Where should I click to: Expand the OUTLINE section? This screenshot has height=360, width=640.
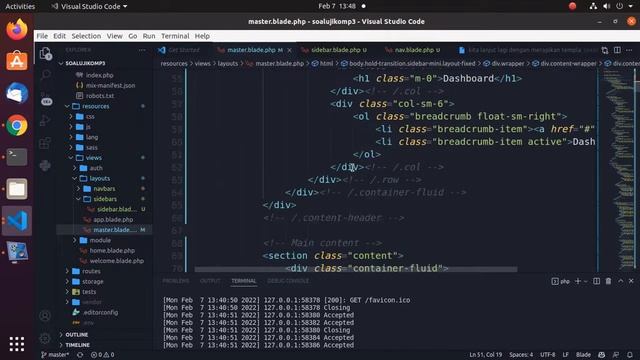pos(76,335)
